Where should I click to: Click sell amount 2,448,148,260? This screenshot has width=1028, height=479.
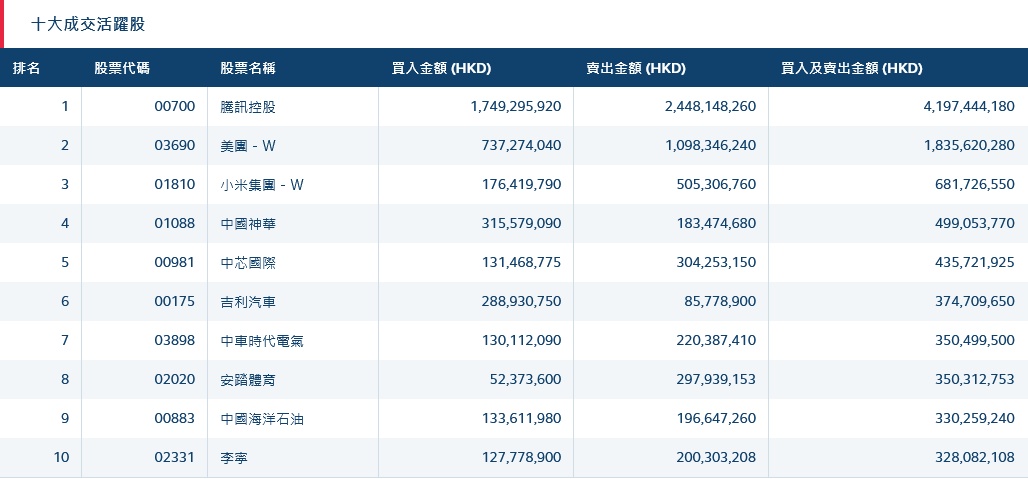711,106
